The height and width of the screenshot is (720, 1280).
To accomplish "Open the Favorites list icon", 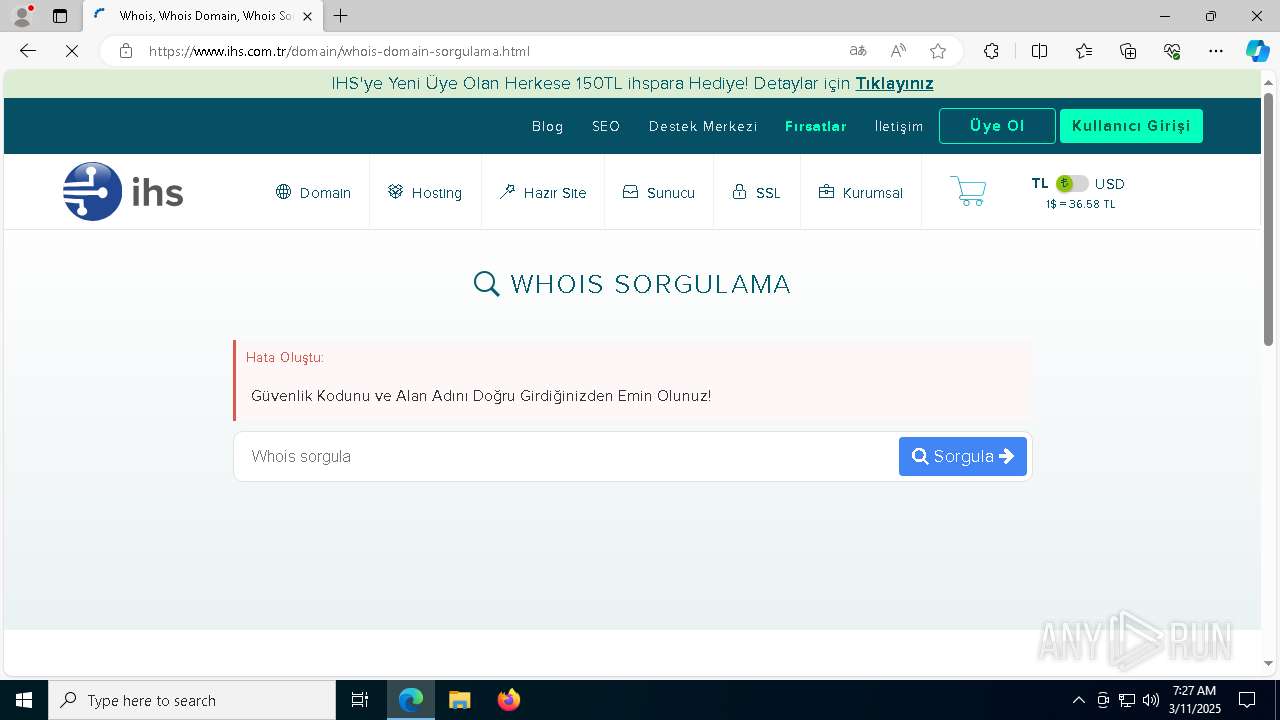I will pyautogui.click(x=1084, y=51).
